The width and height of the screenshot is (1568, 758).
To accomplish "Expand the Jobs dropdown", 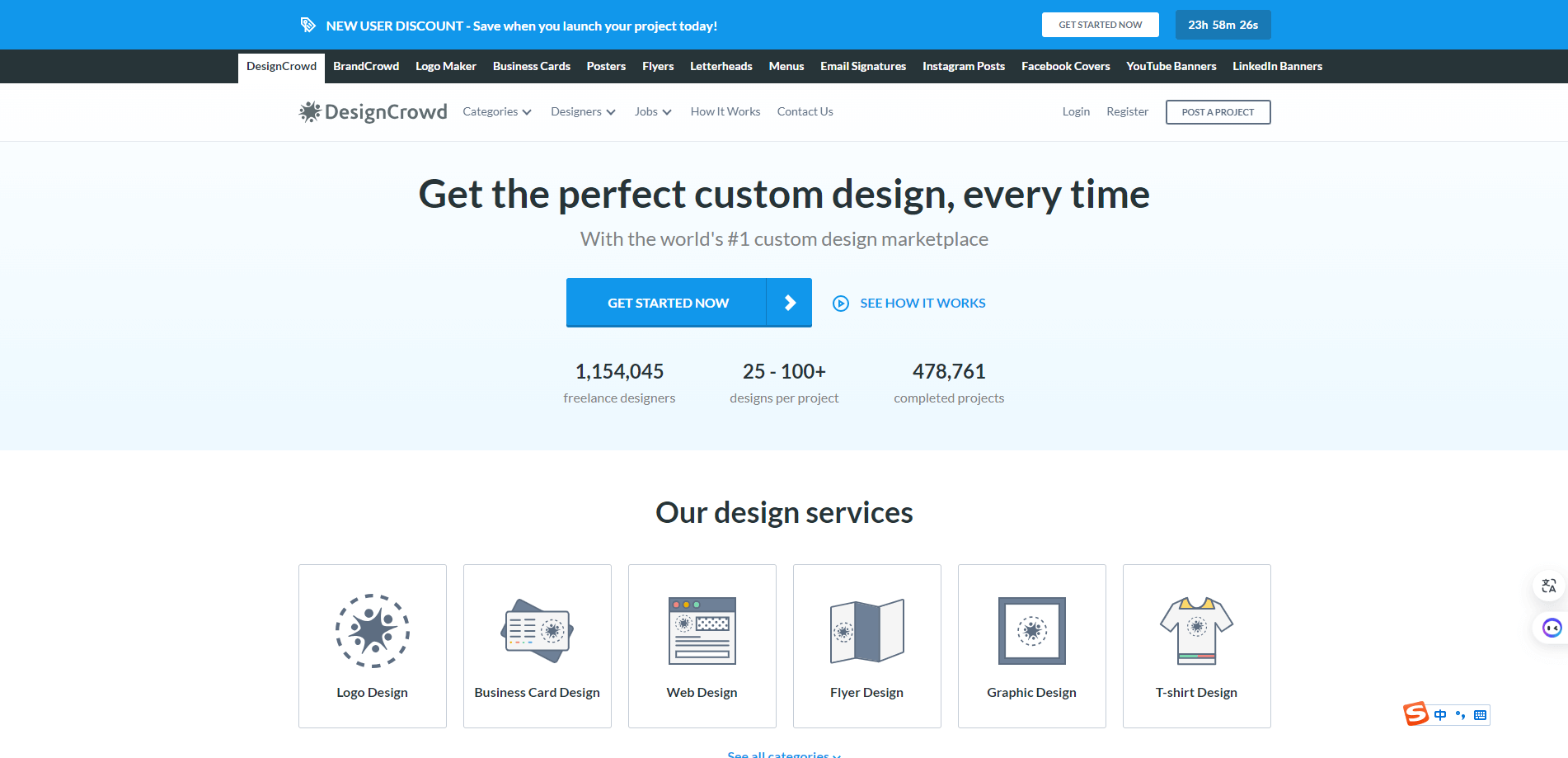I will coord(653,112).
